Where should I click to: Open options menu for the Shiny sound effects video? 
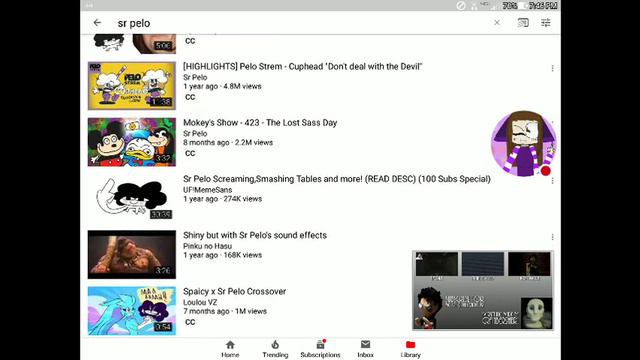(552, 237)
